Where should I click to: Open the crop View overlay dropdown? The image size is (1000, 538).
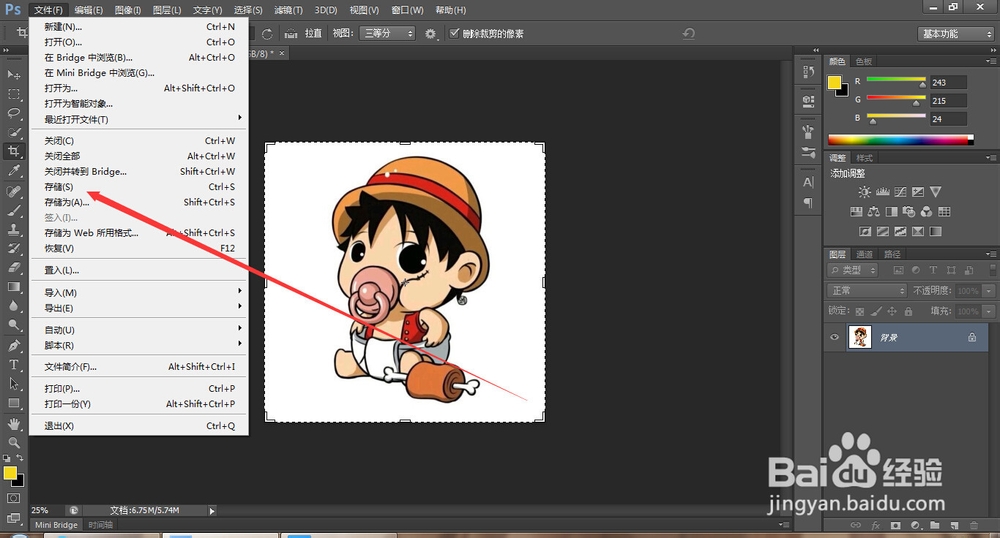(x=388, y=33)
